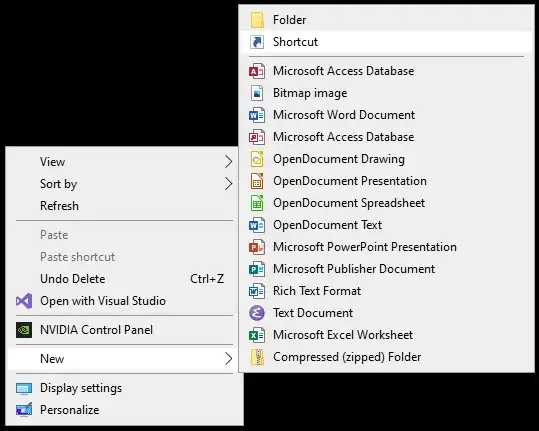Click the blue Word Document icon
The height and width of the screenshot is (431, 539).
coord(257,115)
